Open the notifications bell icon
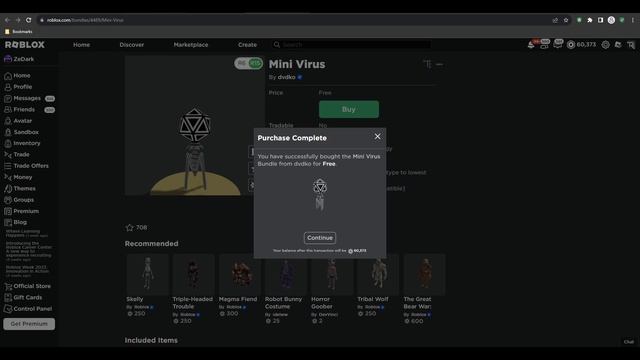Screen dimensions: 640x360 [531, 44]
